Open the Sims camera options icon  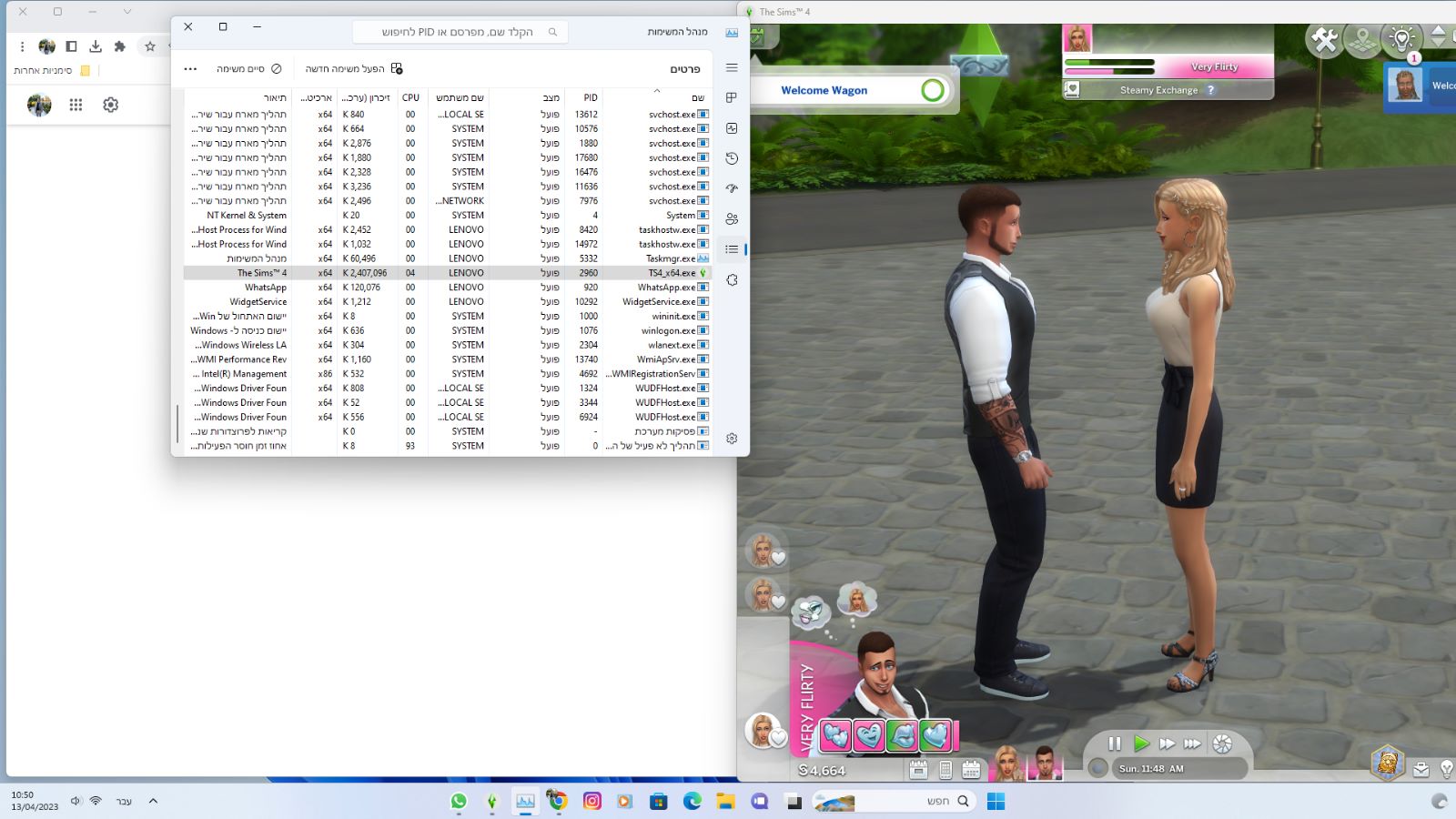pos(1222,743)
